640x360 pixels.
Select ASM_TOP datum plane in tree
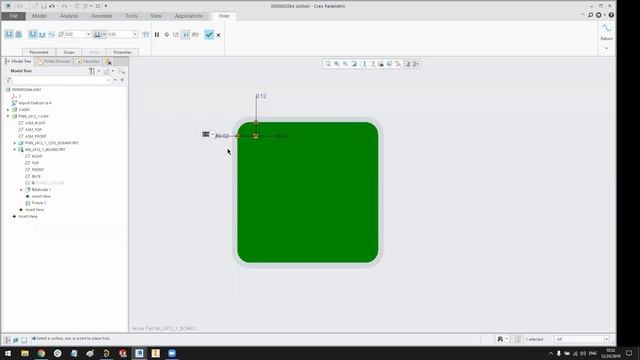pyautogui.click(x=33, y=130)
